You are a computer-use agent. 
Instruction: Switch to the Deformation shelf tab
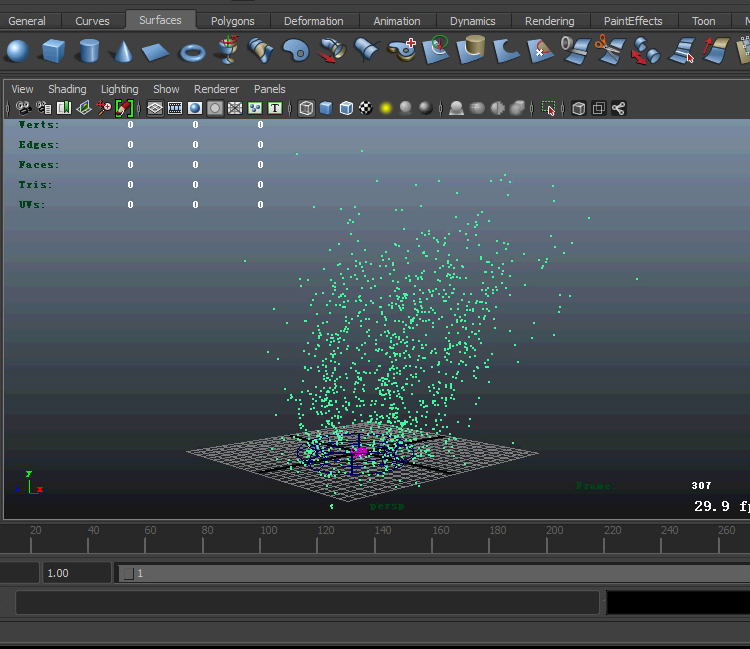[x=314, y=21]
